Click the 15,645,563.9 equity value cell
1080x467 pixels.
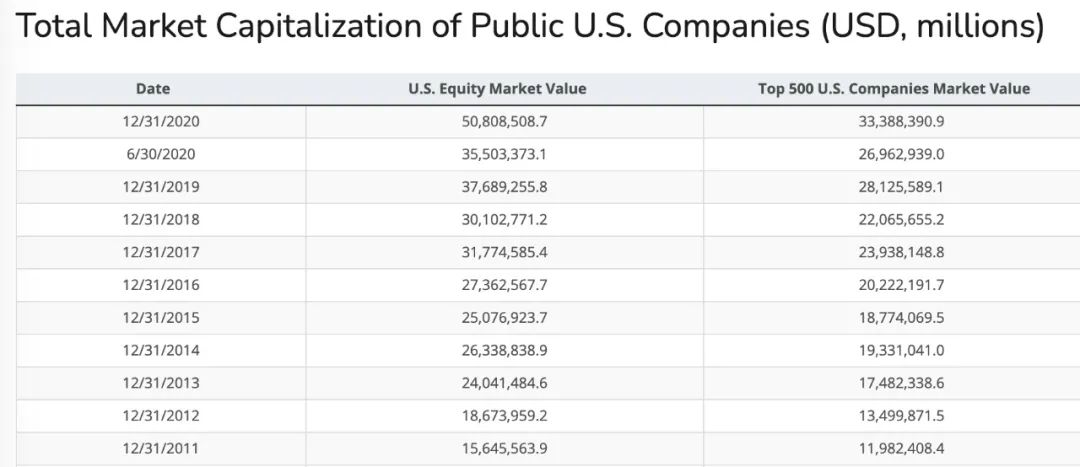point(504,448)
